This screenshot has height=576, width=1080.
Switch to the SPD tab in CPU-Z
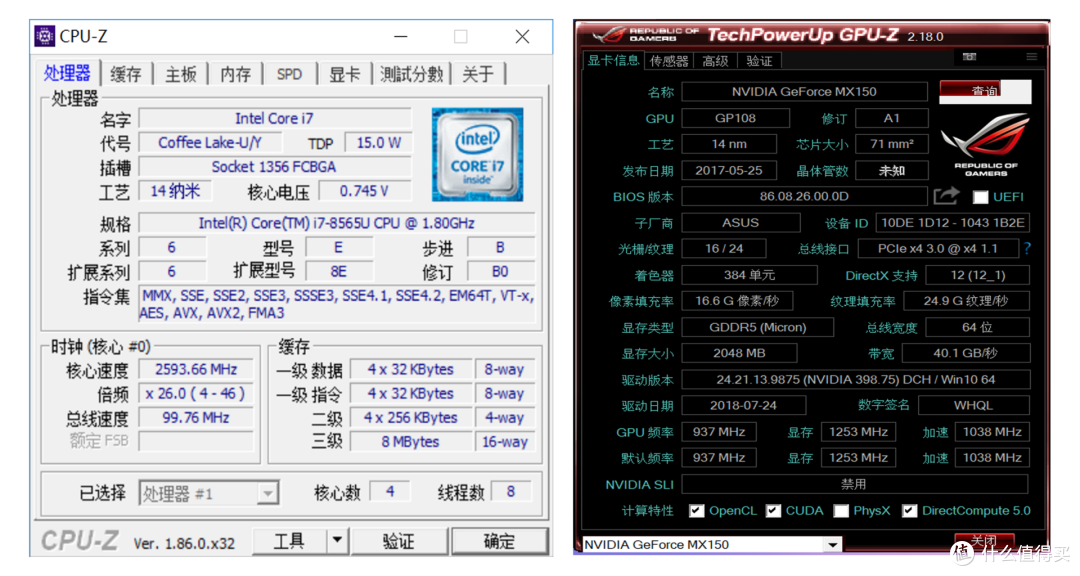[289, 74]
